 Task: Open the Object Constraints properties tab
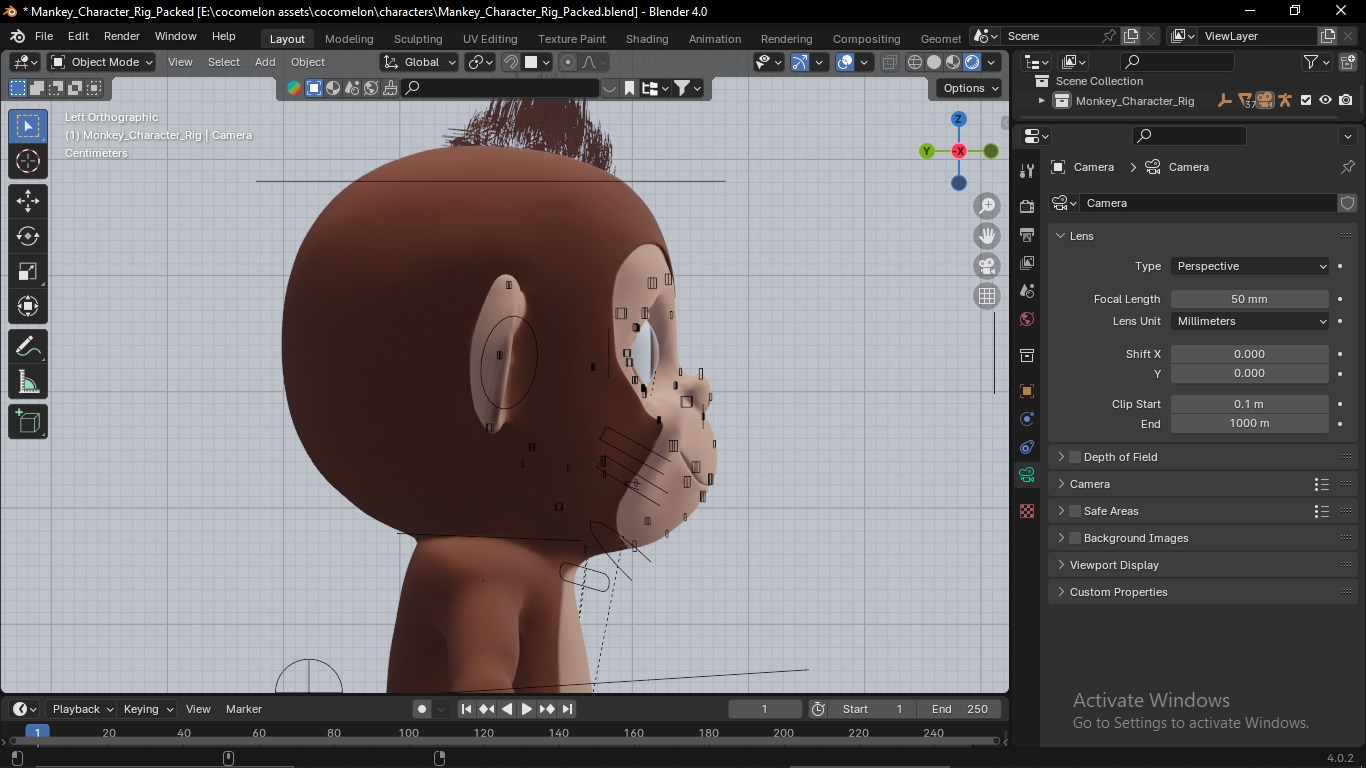click(1027, 447)
